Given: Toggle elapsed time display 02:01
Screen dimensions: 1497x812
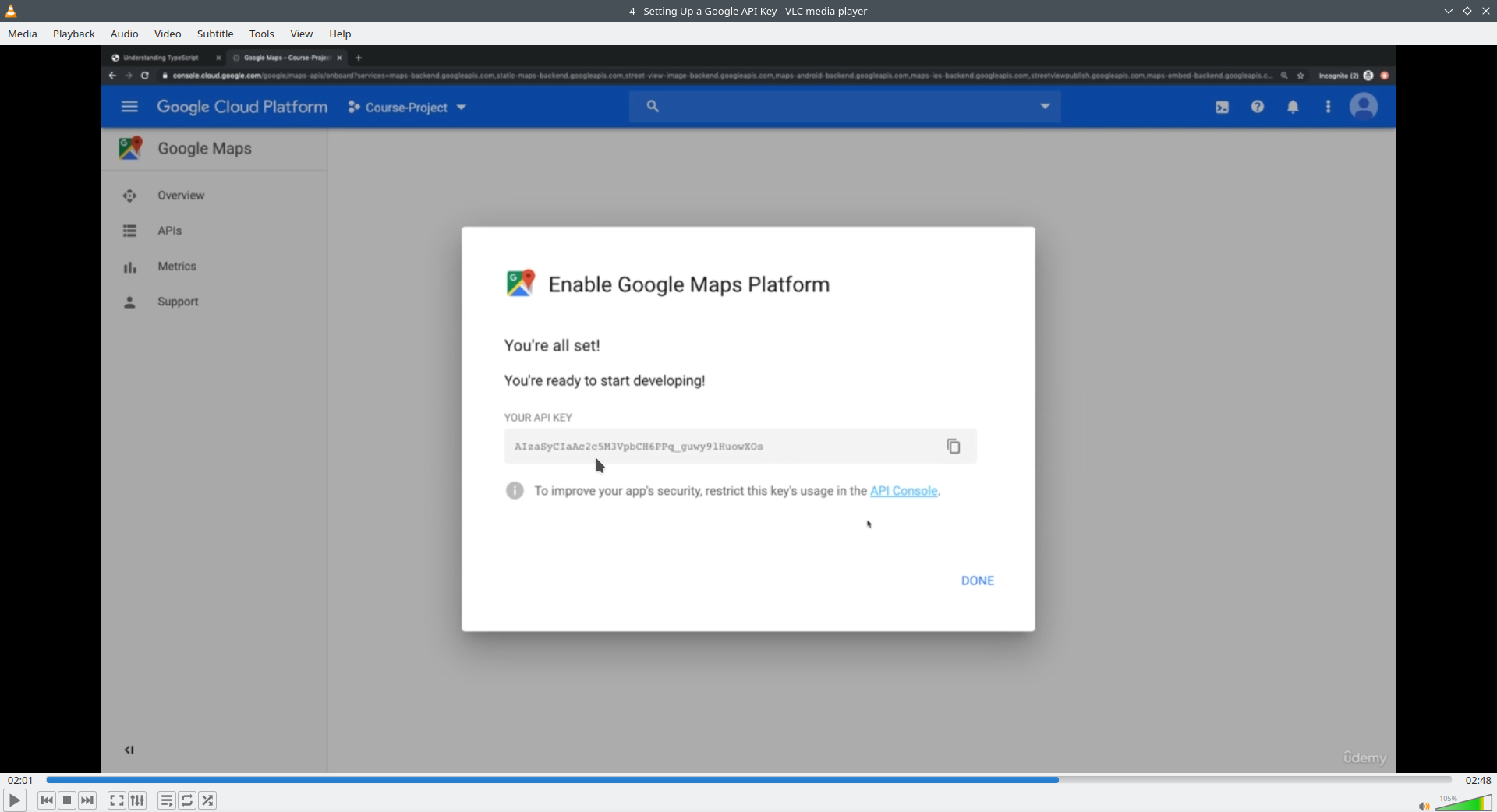Looking at the screenshot, I should [20, 780].
